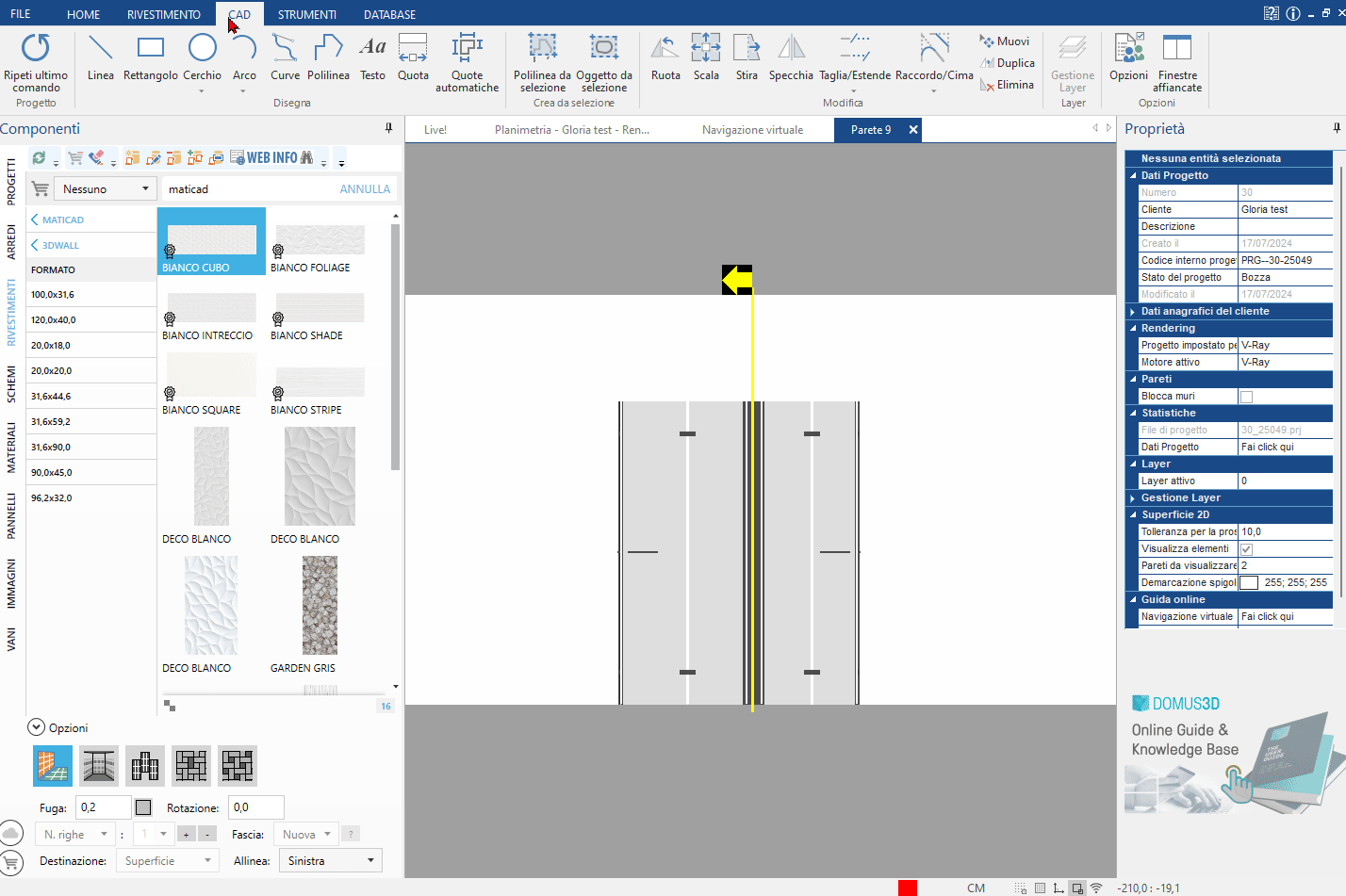The height and width of the screenshot is (896, 1346).
Task: Toggle the Blocca muri checkbox
Action: pyautogui.click(x=1246, y=397)
